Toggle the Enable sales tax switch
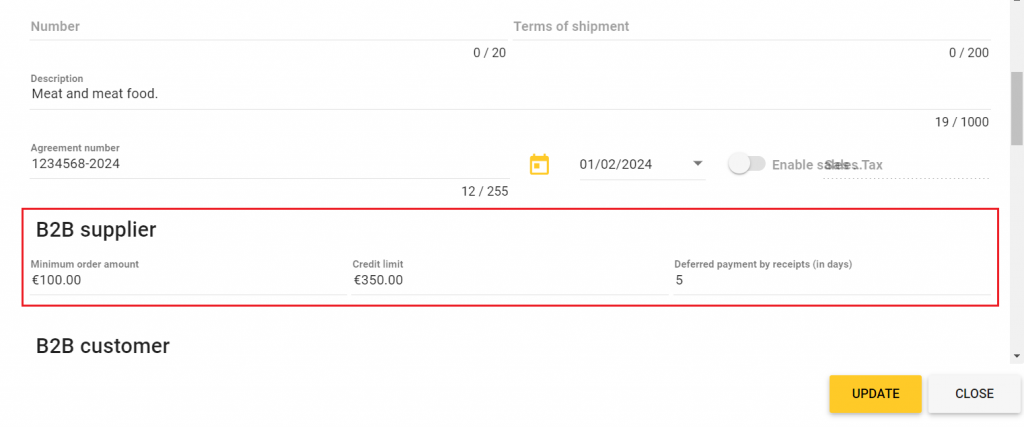Image resolution: width=1024 pixels, height=427 pixels. click(x=746, y=163)
